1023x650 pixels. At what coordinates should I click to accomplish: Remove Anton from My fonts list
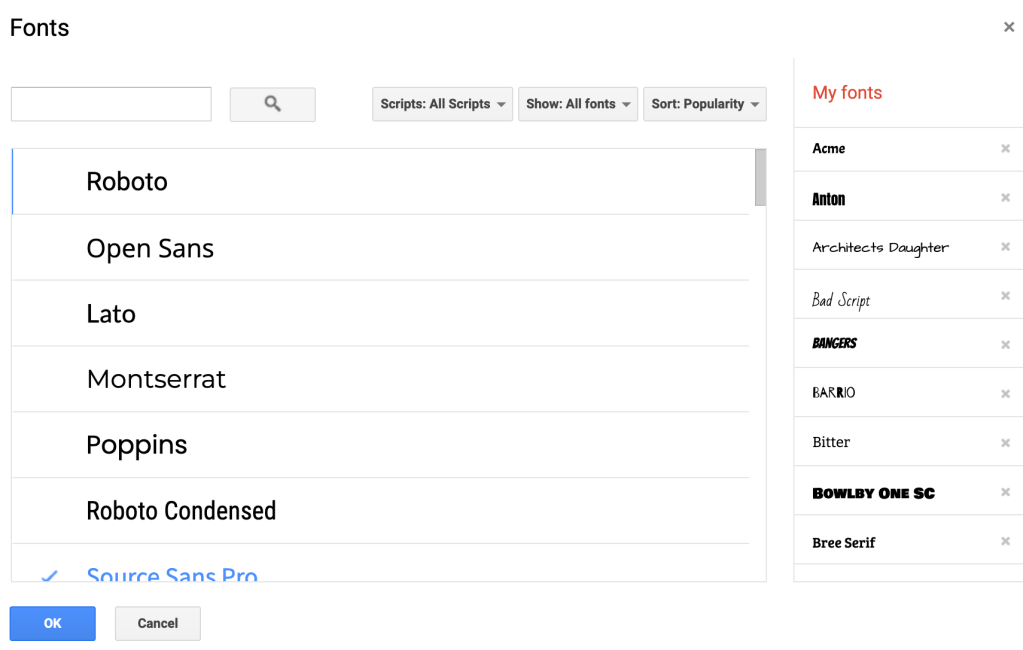click(1005, 198)
